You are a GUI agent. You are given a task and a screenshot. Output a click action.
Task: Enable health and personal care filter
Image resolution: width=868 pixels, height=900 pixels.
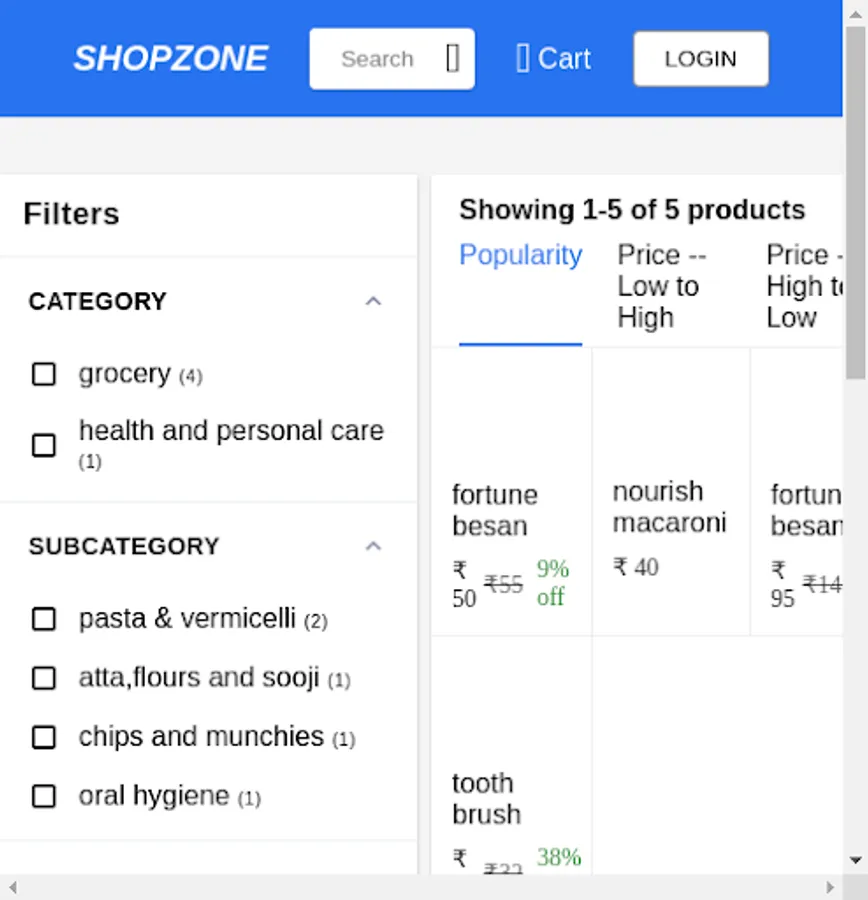44,445
